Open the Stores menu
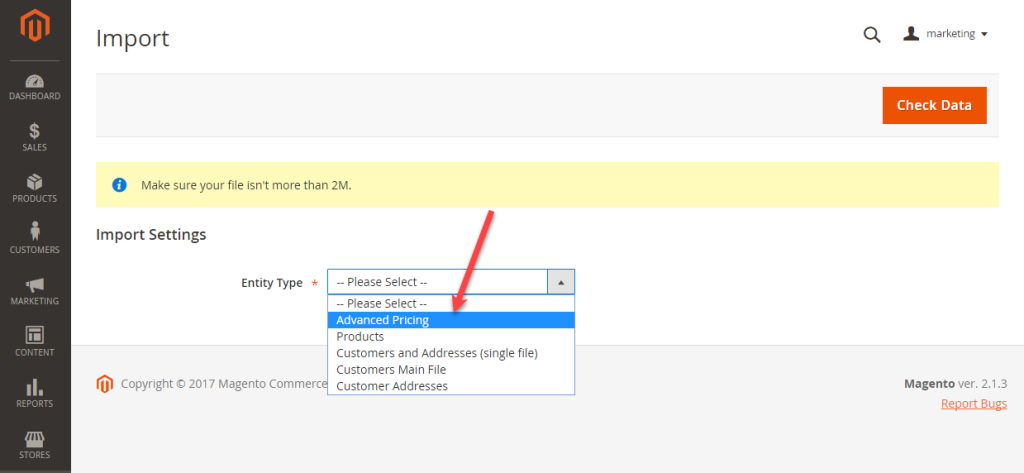The height and width of the screenshot is (473, 1024). 35,445
